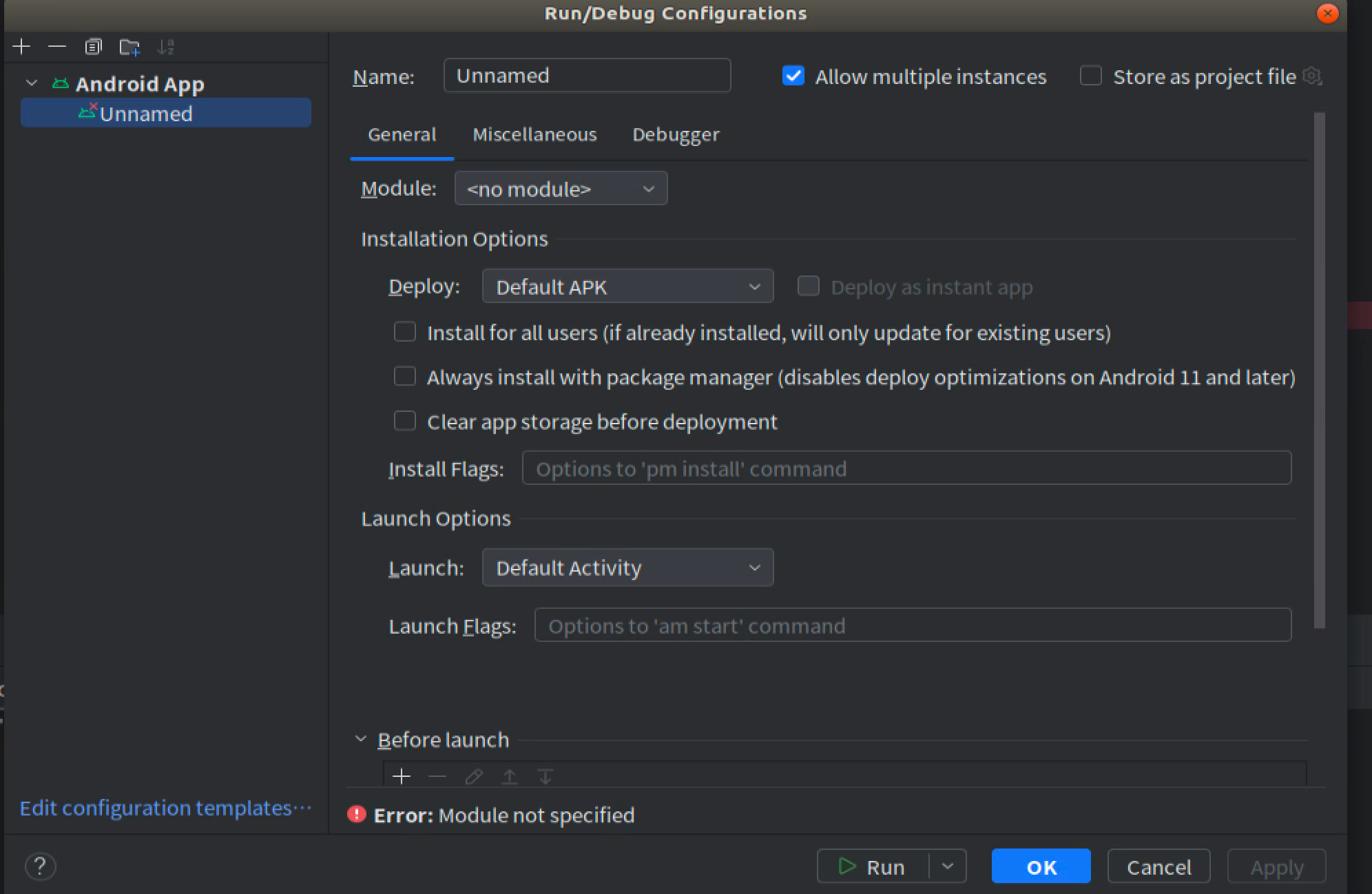
Task: Click the Edit configuration templates link
Action: pos(165,807)
